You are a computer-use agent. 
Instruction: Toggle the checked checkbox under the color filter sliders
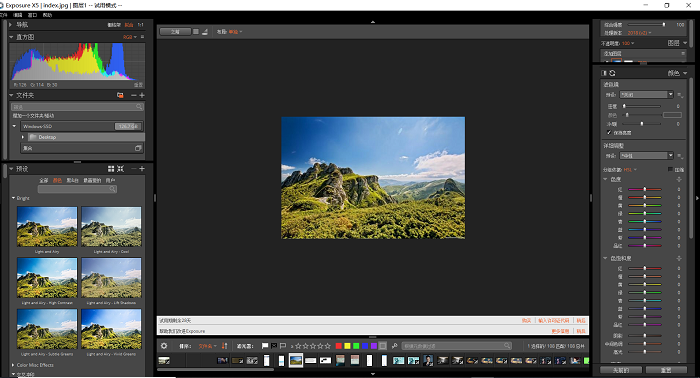tap(609, 133)
